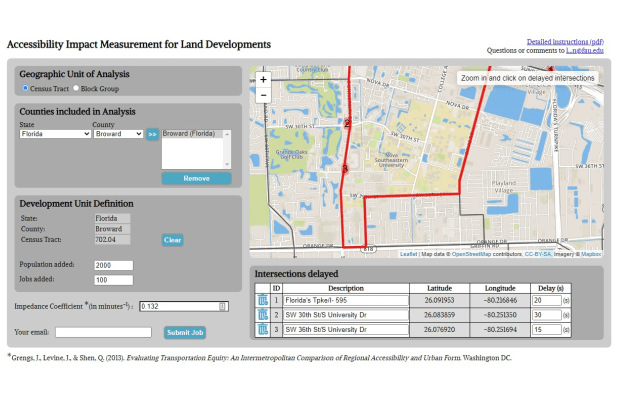Screen dimensions: 620x400
Task: Click the Latitude column header
Action: tap(440, 288)
